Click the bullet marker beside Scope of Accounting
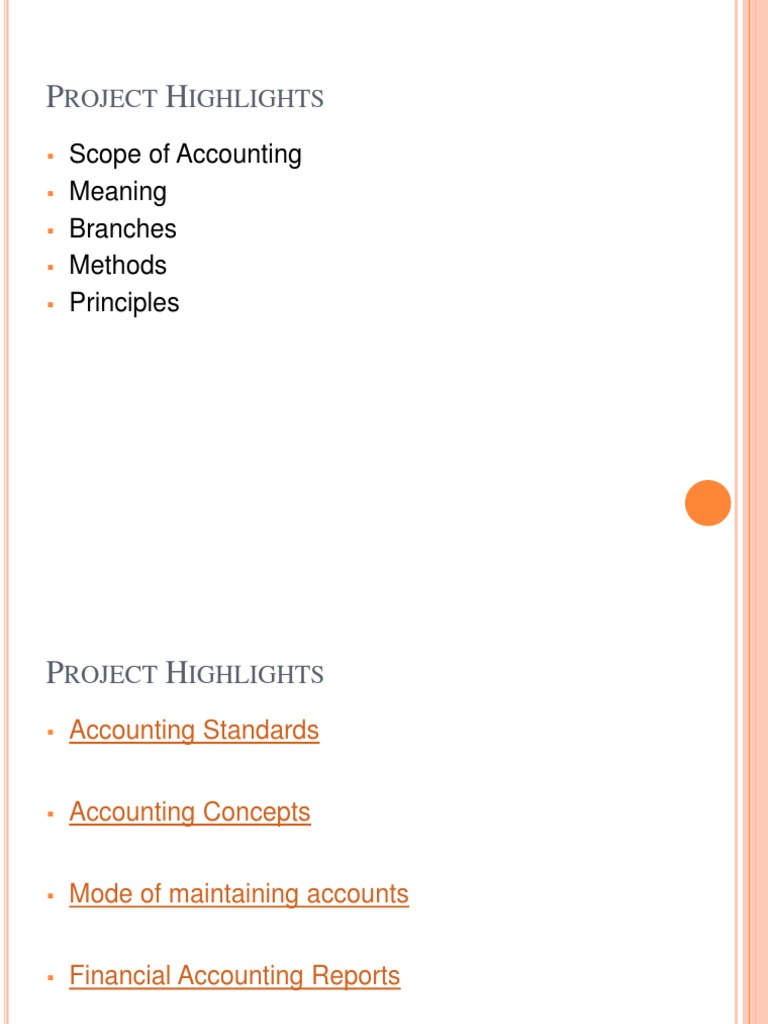This screenshot has width=768, height=1024. 50,156
